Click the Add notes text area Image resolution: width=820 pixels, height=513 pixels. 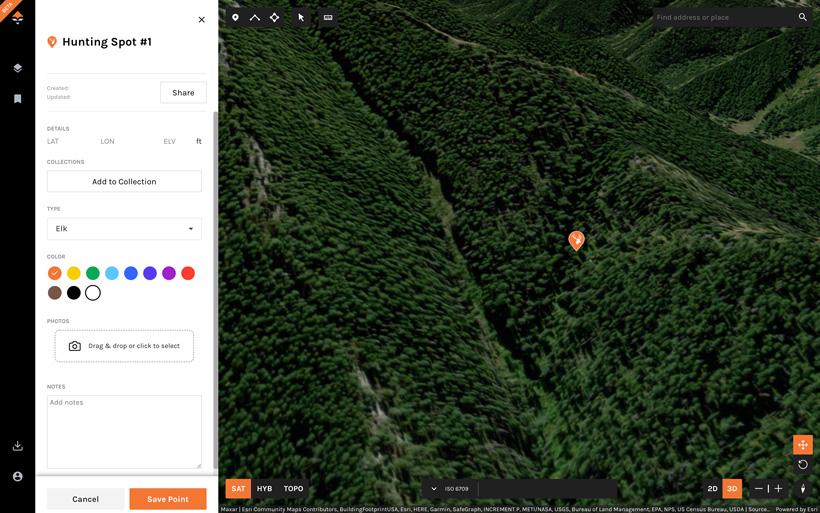tap(124, 431)
